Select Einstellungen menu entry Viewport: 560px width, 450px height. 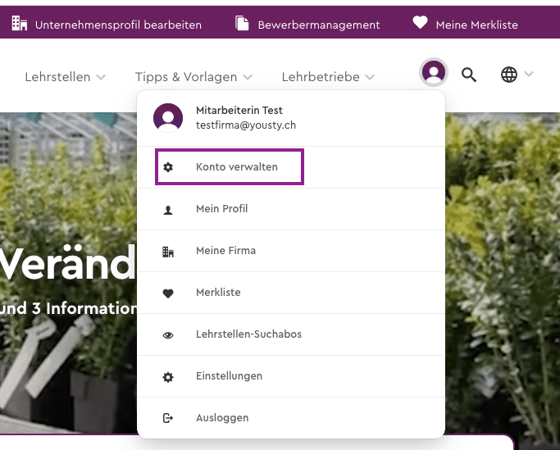(291, 376)
